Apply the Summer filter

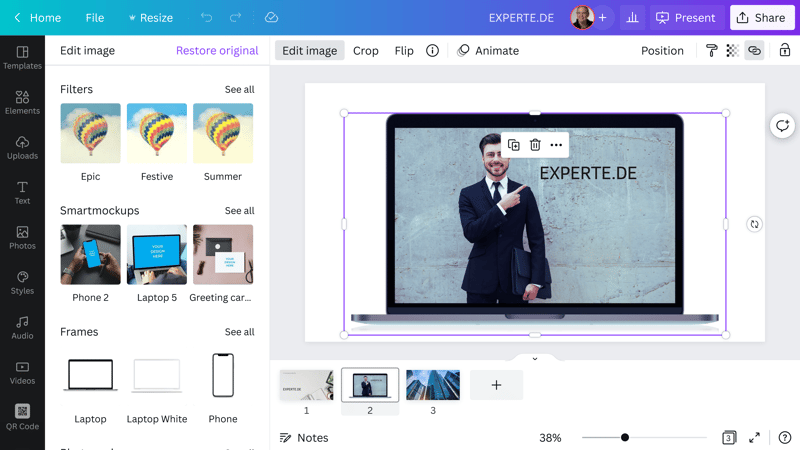[223, 134]
